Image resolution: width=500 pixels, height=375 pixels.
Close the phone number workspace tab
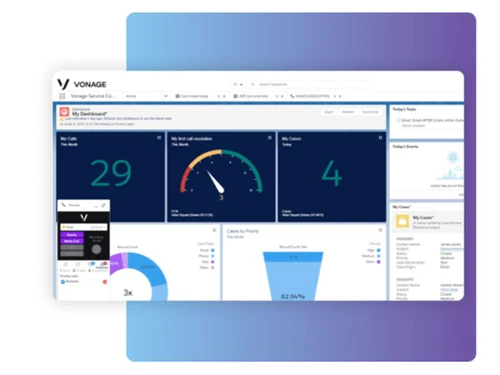pyautogui.click(x=340, y=96)
